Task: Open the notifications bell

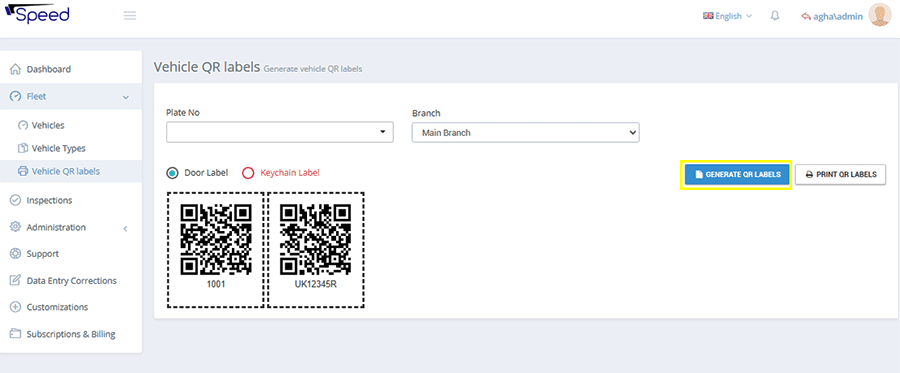Action: [774, 16]
